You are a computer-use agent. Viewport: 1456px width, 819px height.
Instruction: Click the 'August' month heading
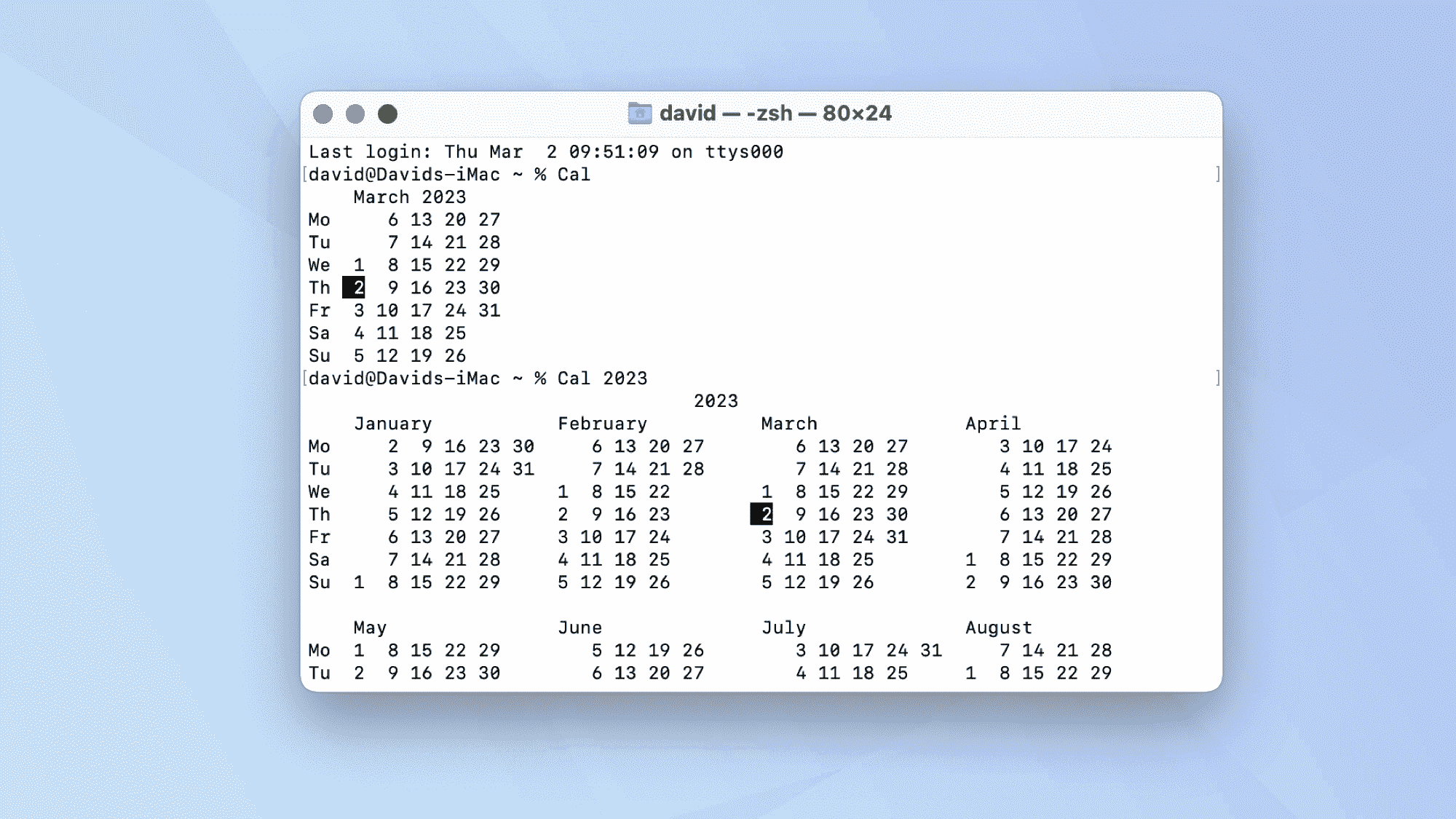click(x=999, y=628)
